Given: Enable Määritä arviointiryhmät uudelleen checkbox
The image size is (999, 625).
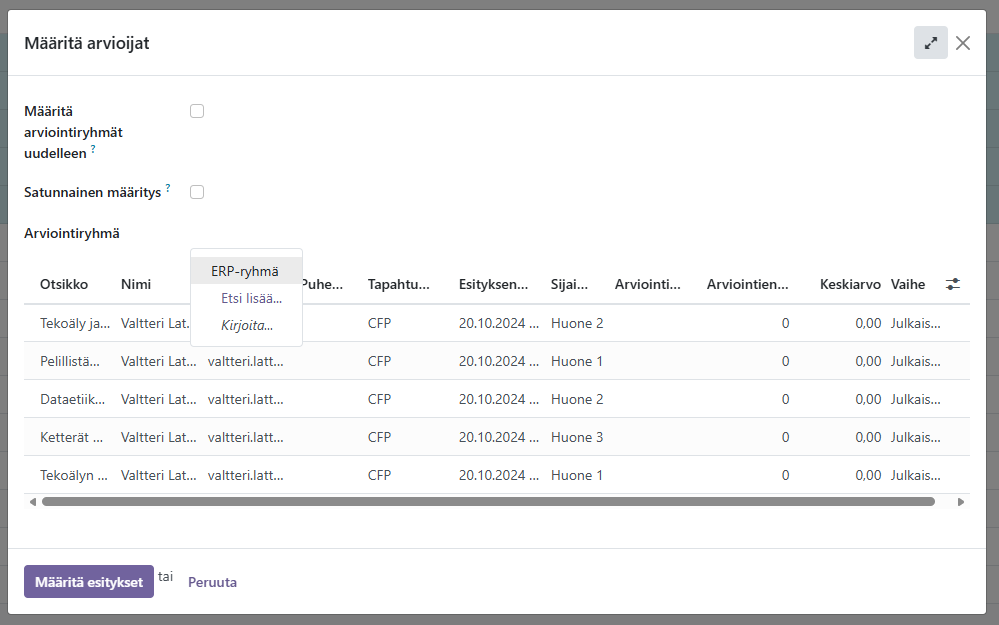Looking at the screenshot, I should coord(197,111).
